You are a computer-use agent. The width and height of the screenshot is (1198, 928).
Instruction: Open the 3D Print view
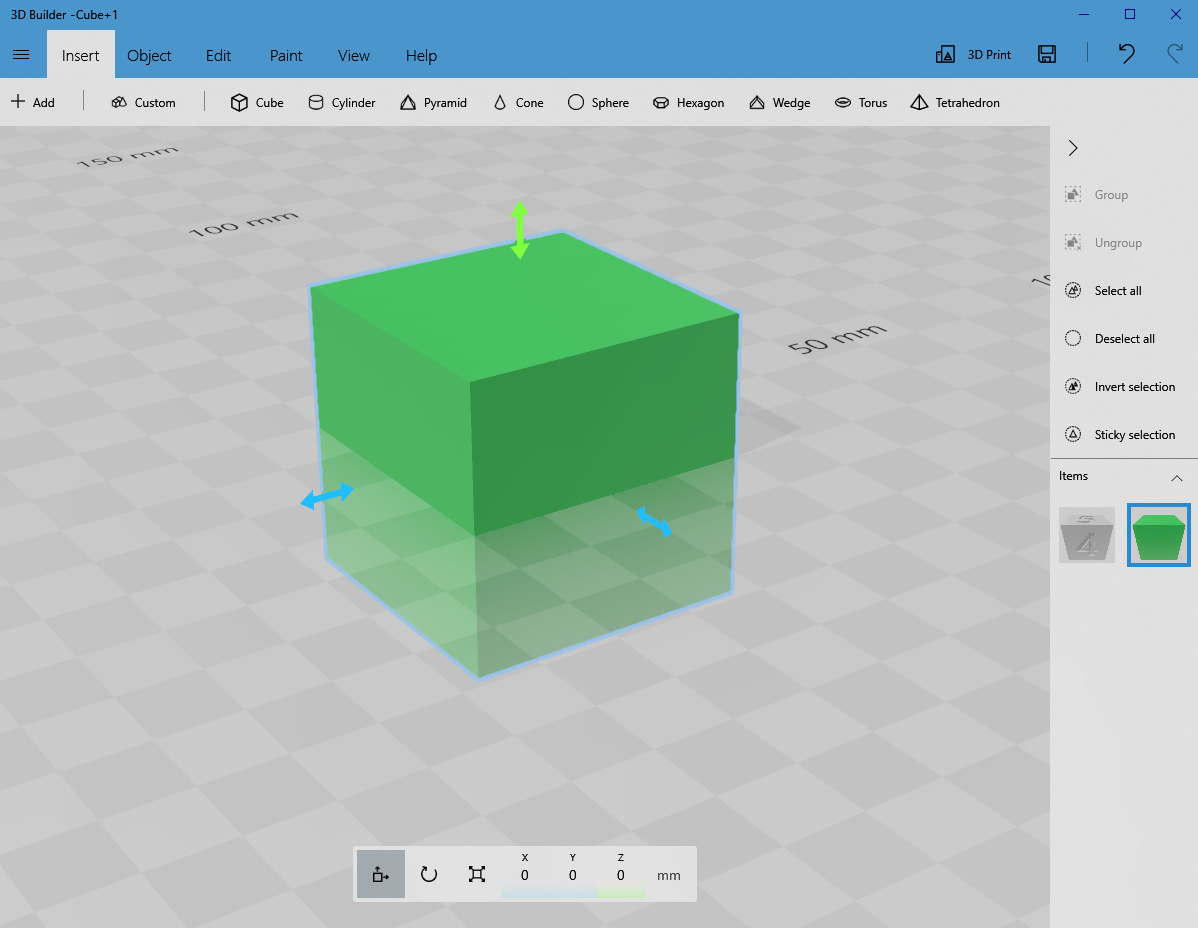click(973, 55)
